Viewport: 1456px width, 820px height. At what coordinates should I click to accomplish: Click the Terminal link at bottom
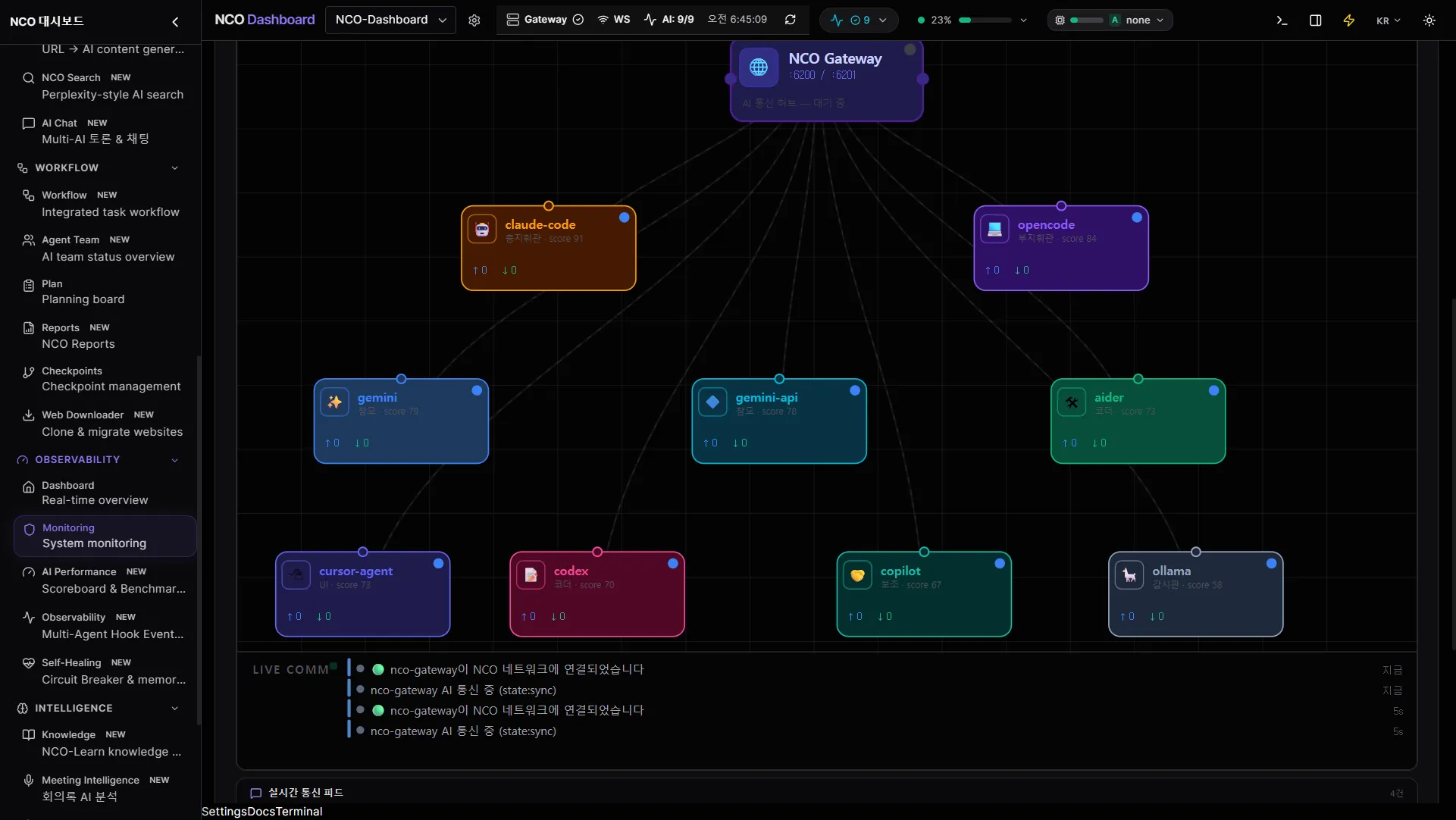(299, 812)
